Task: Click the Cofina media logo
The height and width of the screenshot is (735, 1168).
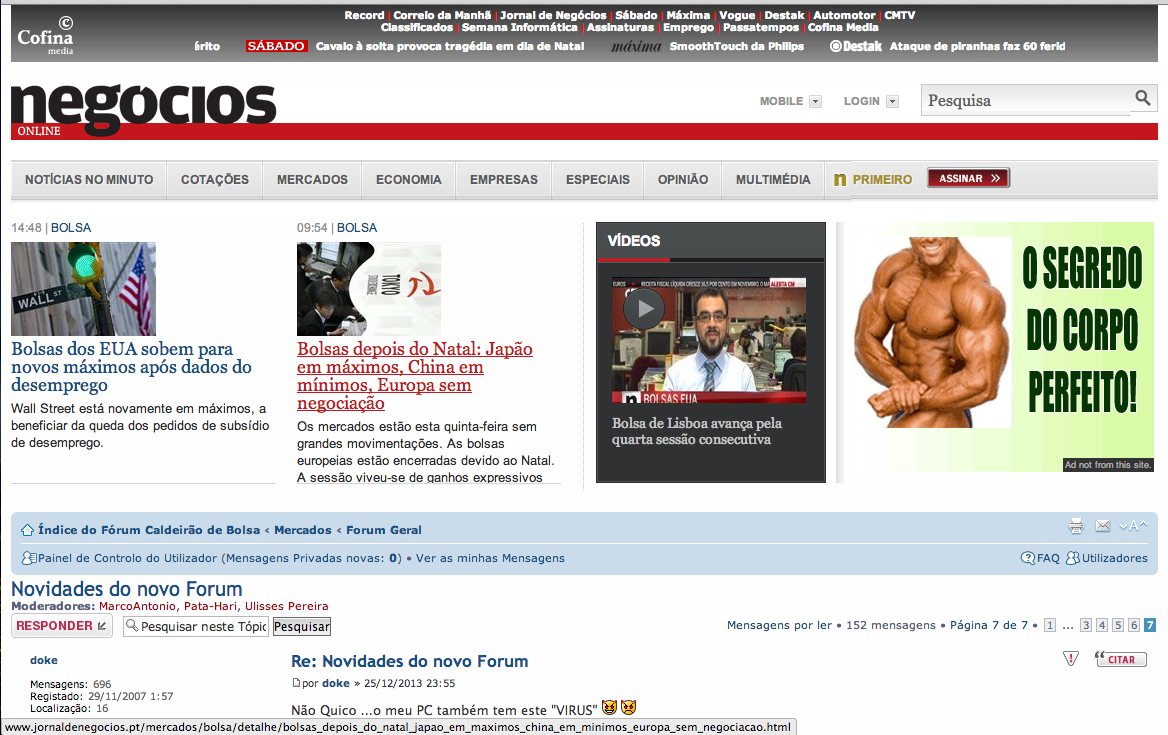Action: click(45, 35)
